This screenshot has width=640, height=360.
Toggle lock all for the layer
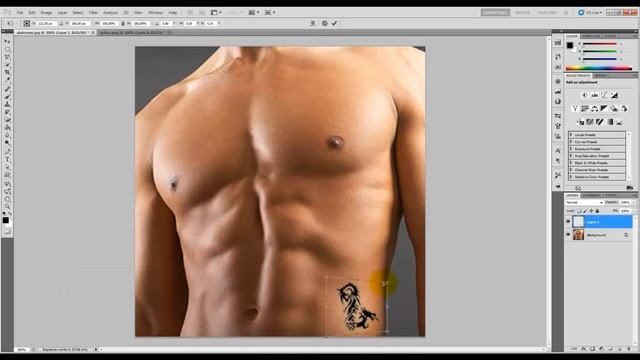pos(598,211)
